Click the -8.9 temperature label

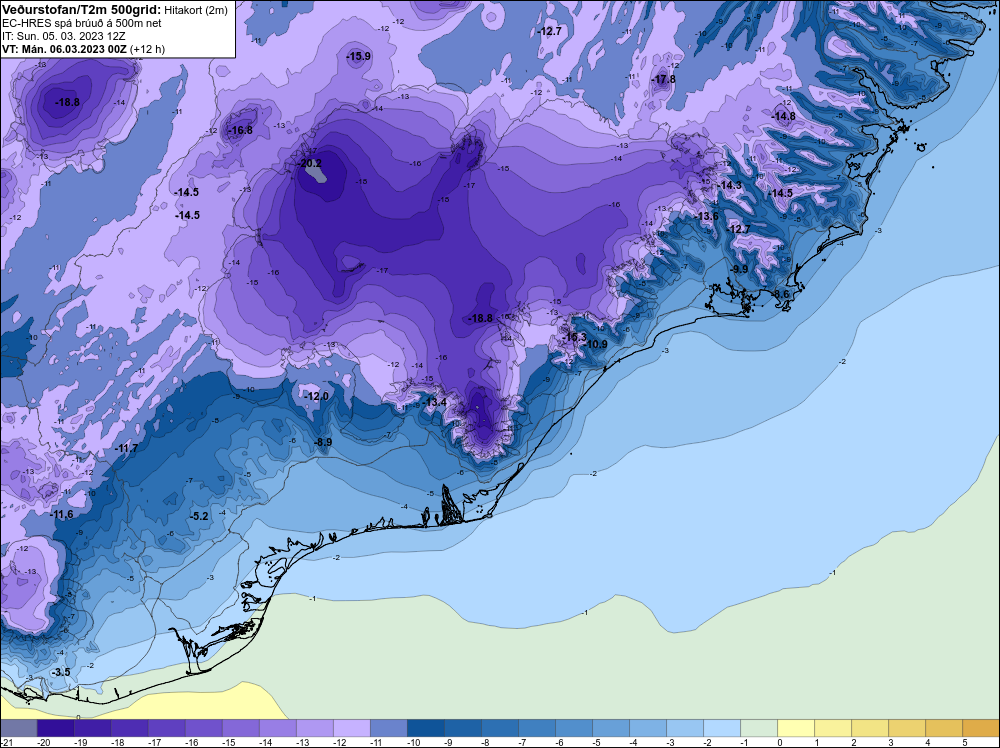(x=323, y=443)
